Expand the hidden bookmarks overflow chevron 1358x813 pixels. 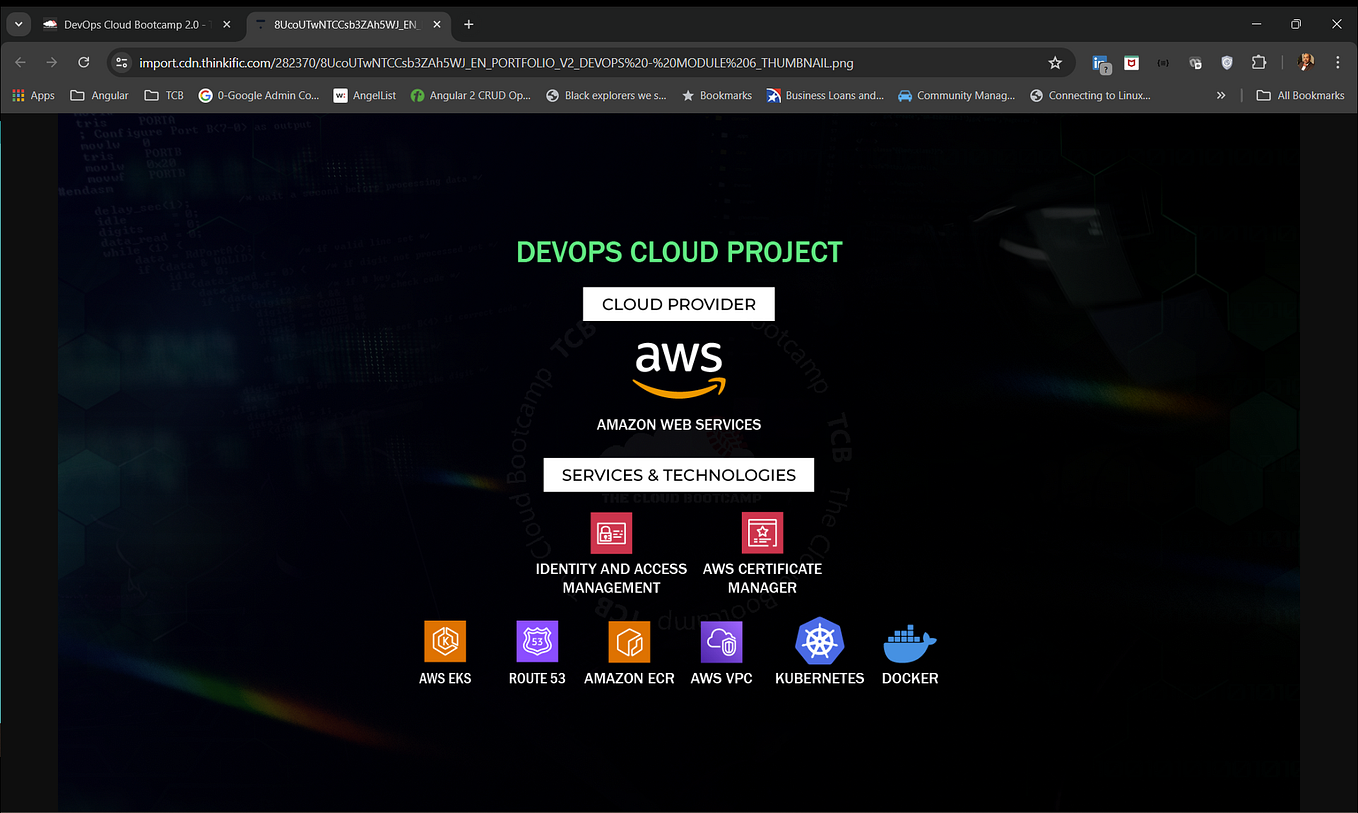click(1220, 95)
